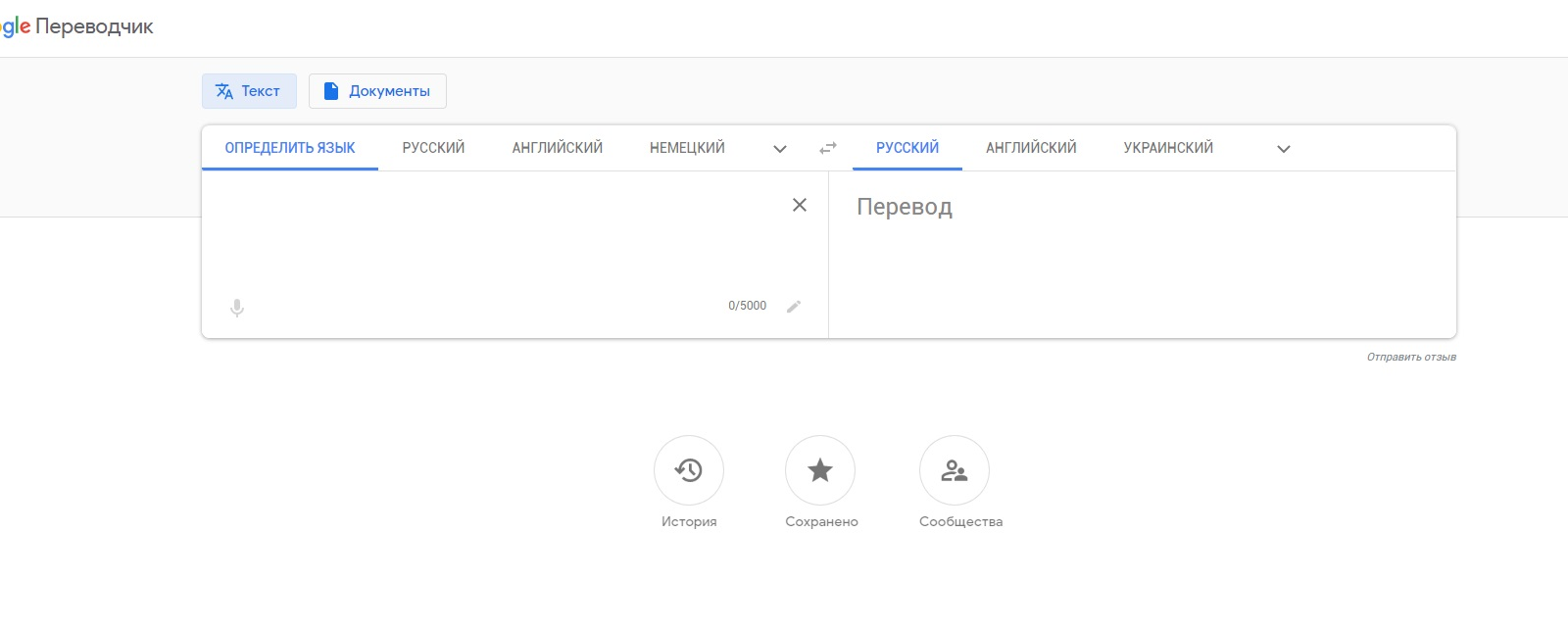Image resolution: width=1568 pixels, height=630 pixels.
Task: Choose Немецкий as source language
Action: [x=687, y=148]
